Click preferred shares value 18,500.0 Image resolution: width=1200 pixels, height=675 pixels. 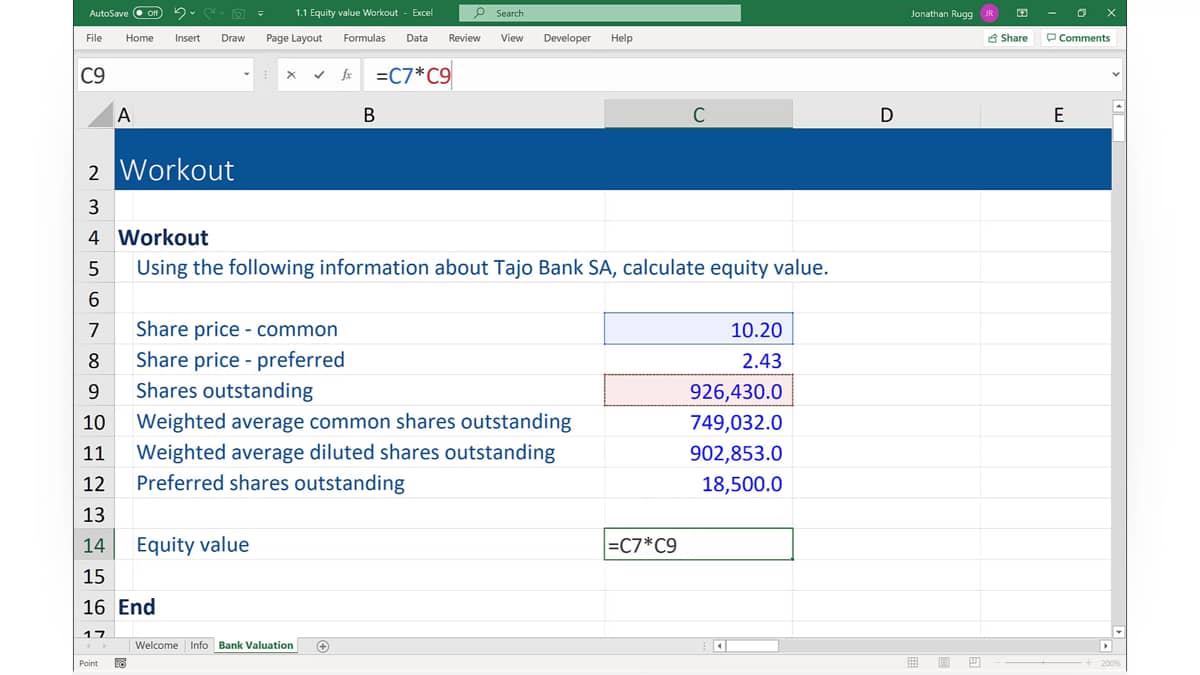699,484
